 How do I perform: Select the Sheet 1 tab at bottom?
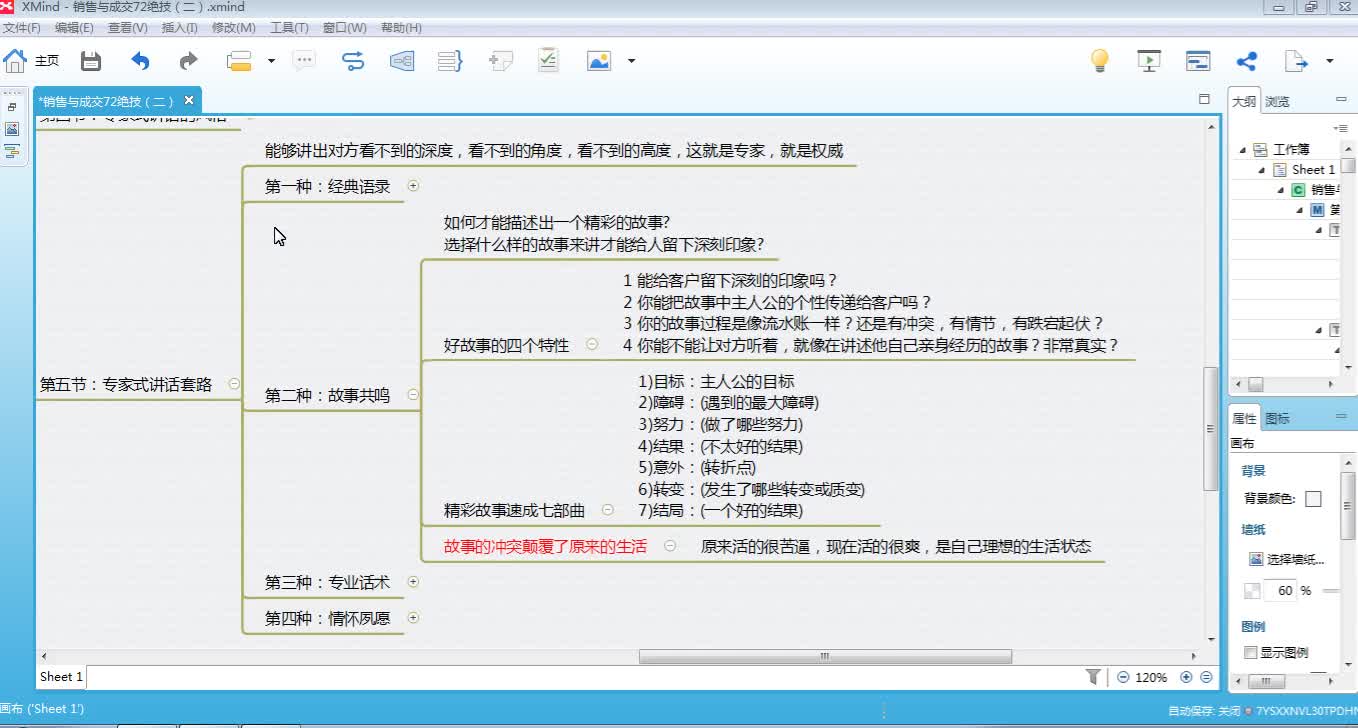point(61,677)
